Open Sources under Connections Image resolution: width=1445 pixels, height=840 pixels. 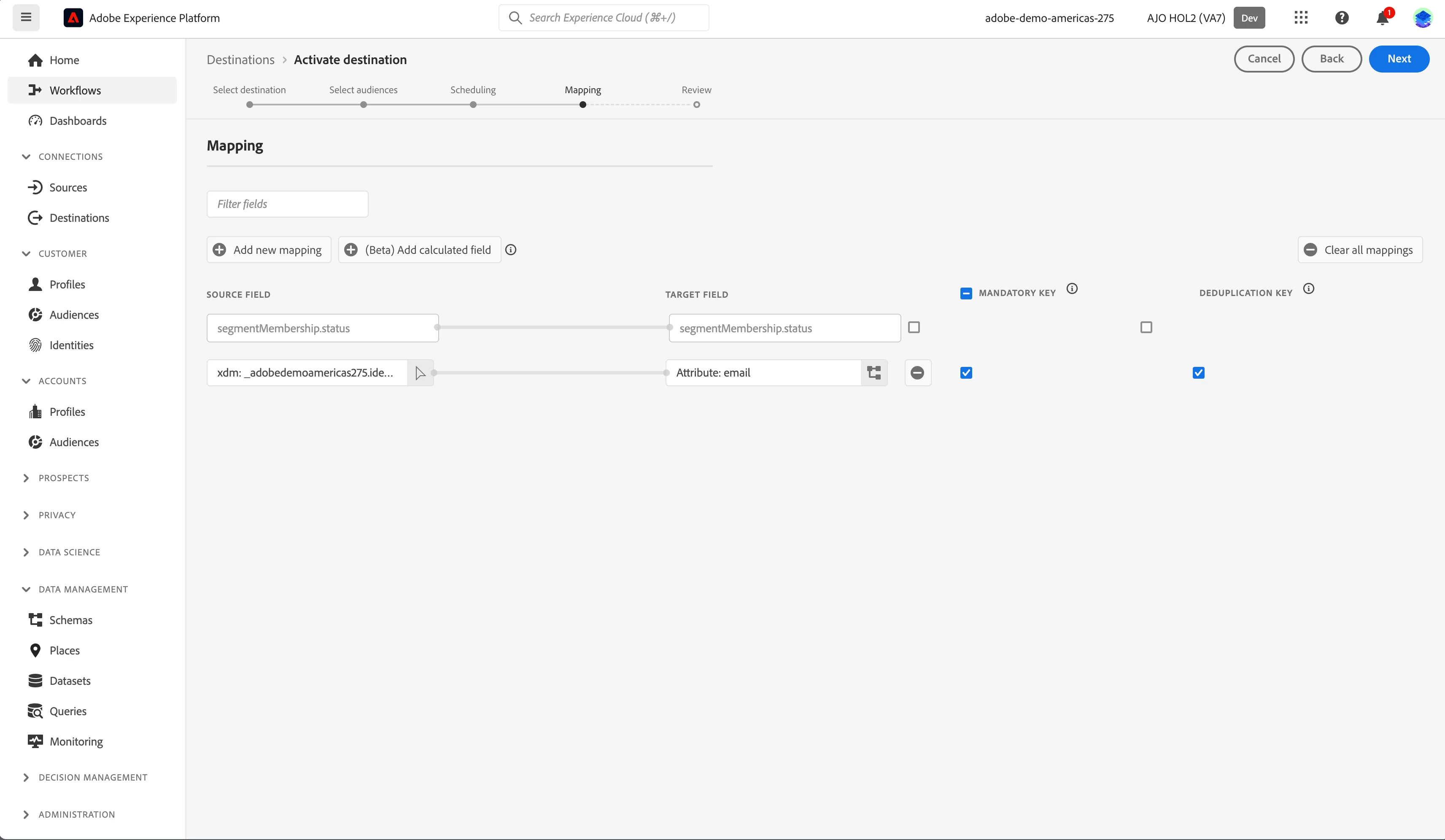tap(92, 188)
